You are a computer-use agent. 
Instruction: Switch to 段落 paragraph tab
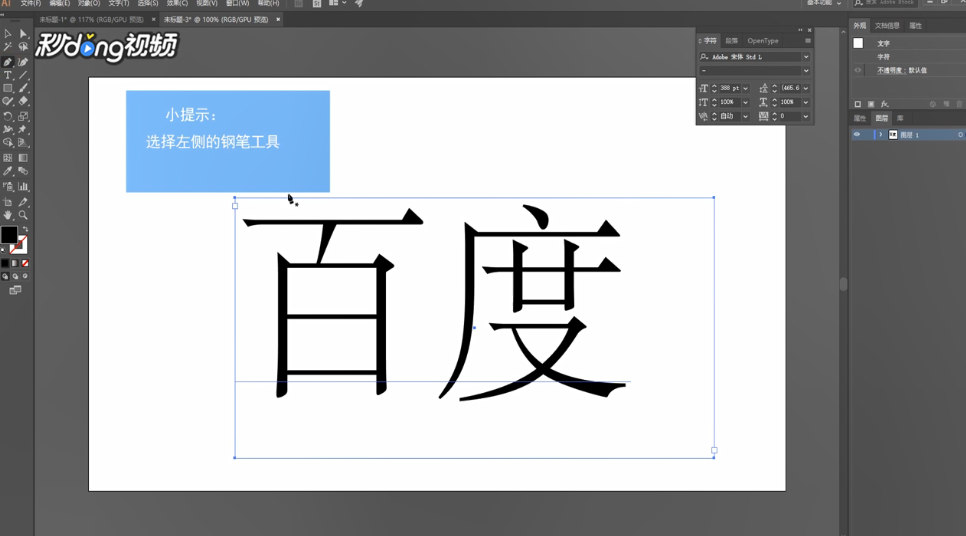click(731, 41)
